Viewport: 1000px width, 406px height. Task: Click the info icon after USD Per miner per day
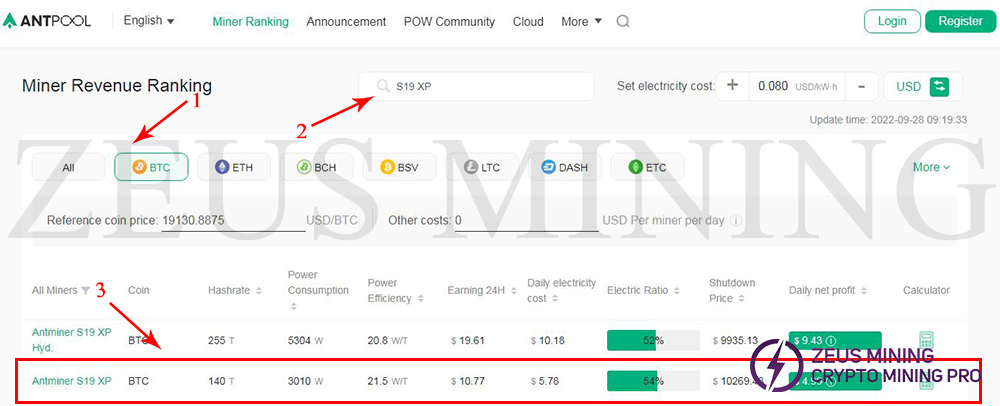tap(736, 220)
